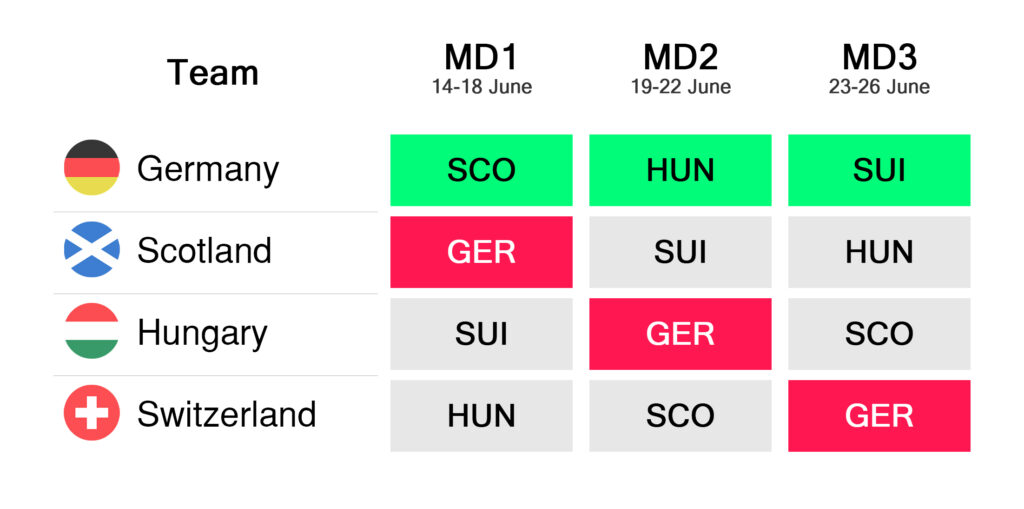Click Germany's green SUI cell in MD3
The image size is (1024, 509).
click(879, 170)
